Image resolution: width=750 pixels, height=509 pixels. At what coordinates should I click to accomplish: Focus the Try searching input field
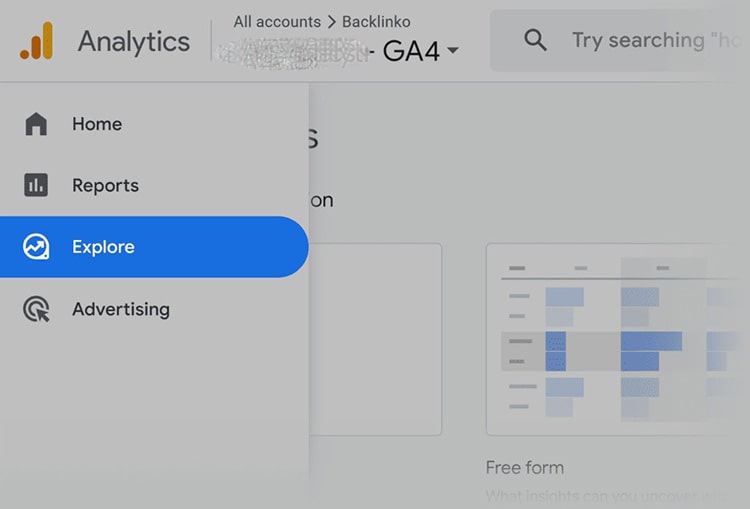pyautogui.click(x=620, y=41)
